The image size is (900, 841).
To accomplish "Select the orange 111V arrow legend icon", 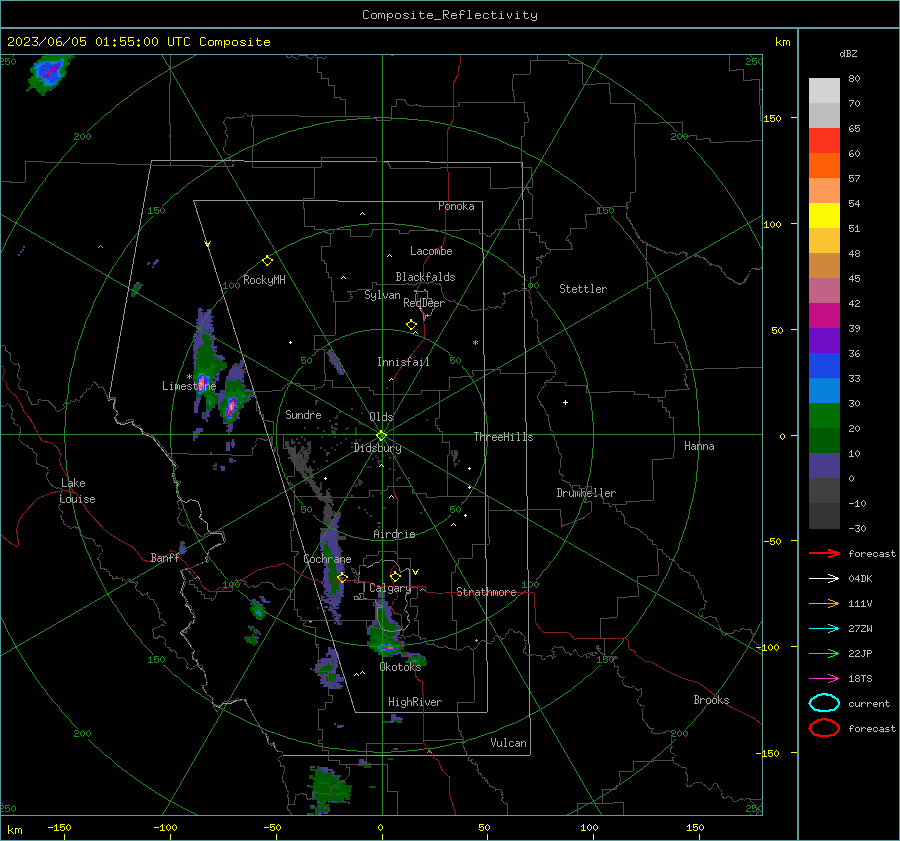I will [824, 603].
